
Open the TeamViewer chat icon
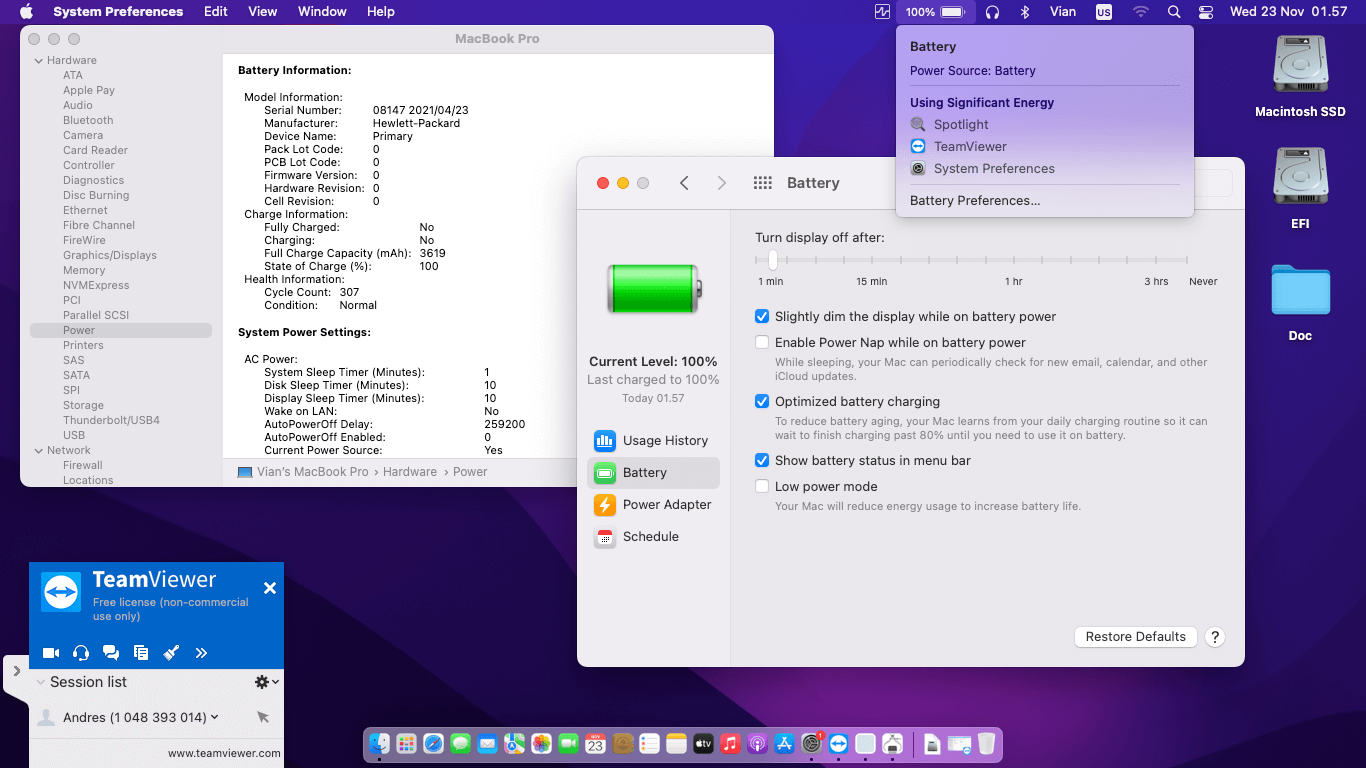pyautogui.click(x=111, y=653)
